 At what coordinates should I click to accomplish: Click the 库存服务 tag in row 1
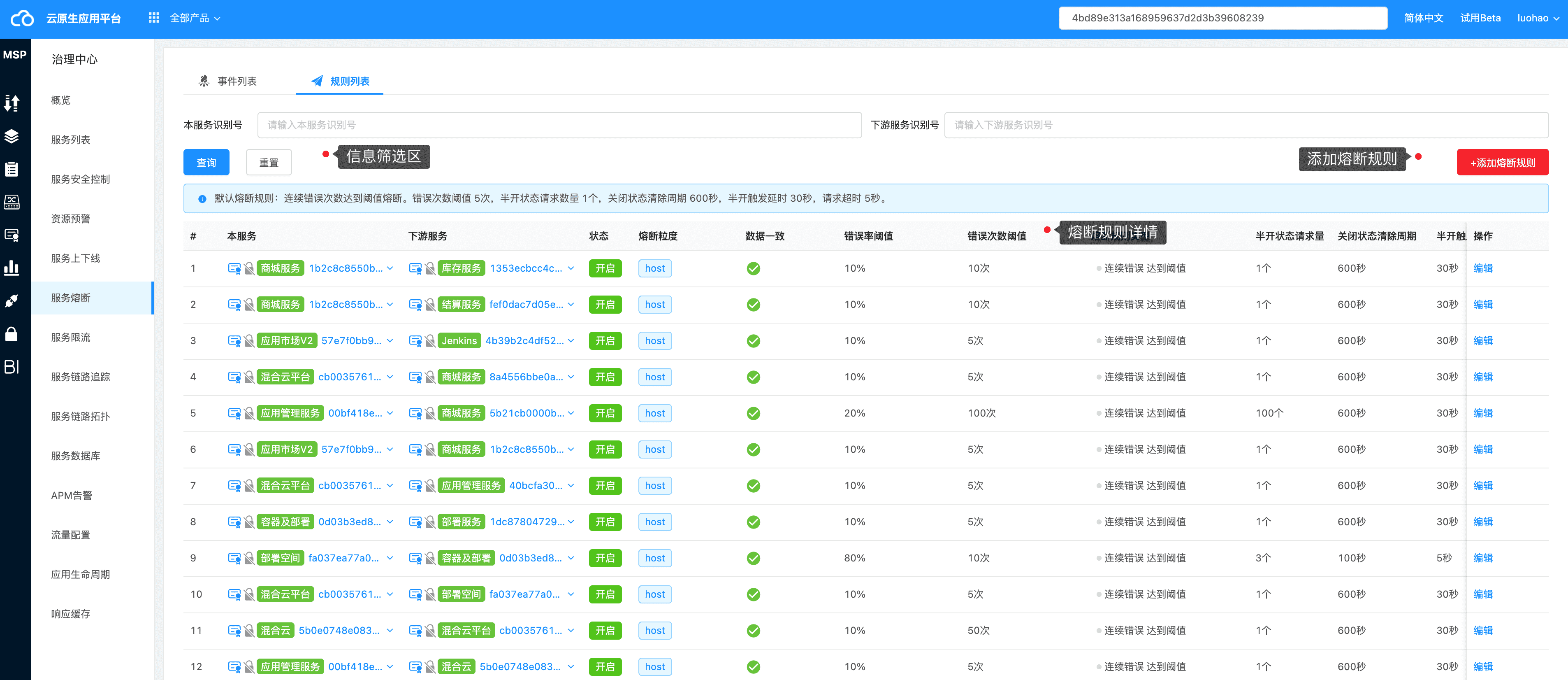tap(462, 269)
